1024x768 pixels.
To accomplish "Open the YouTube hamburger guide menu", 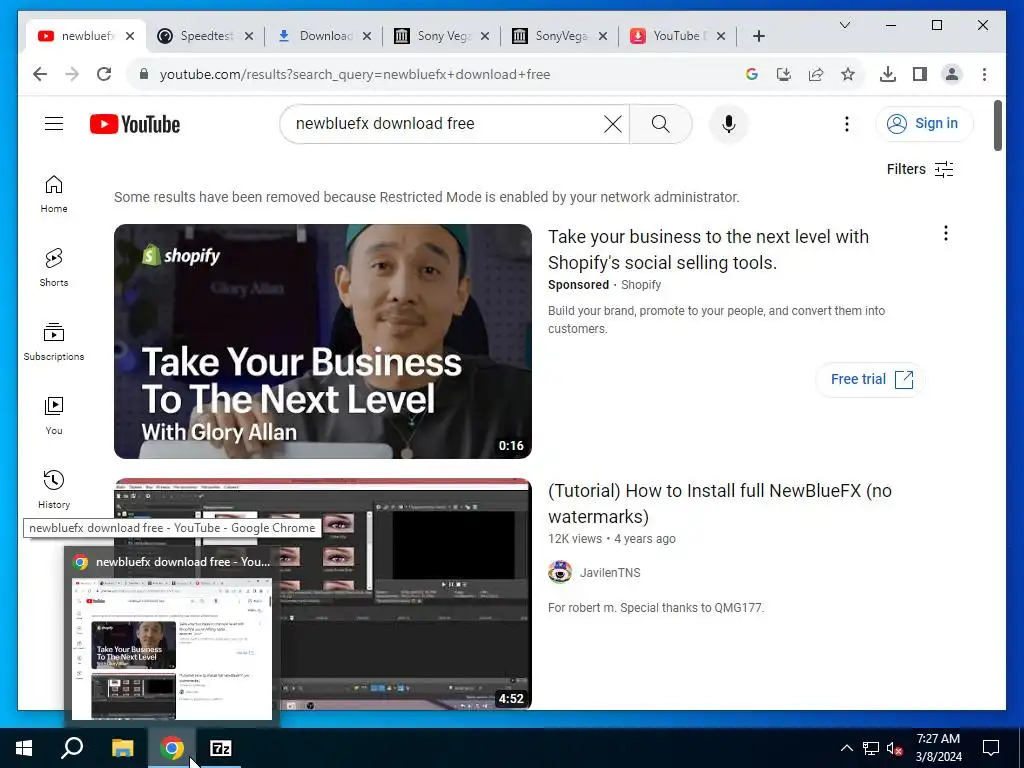I will [54, 123].
